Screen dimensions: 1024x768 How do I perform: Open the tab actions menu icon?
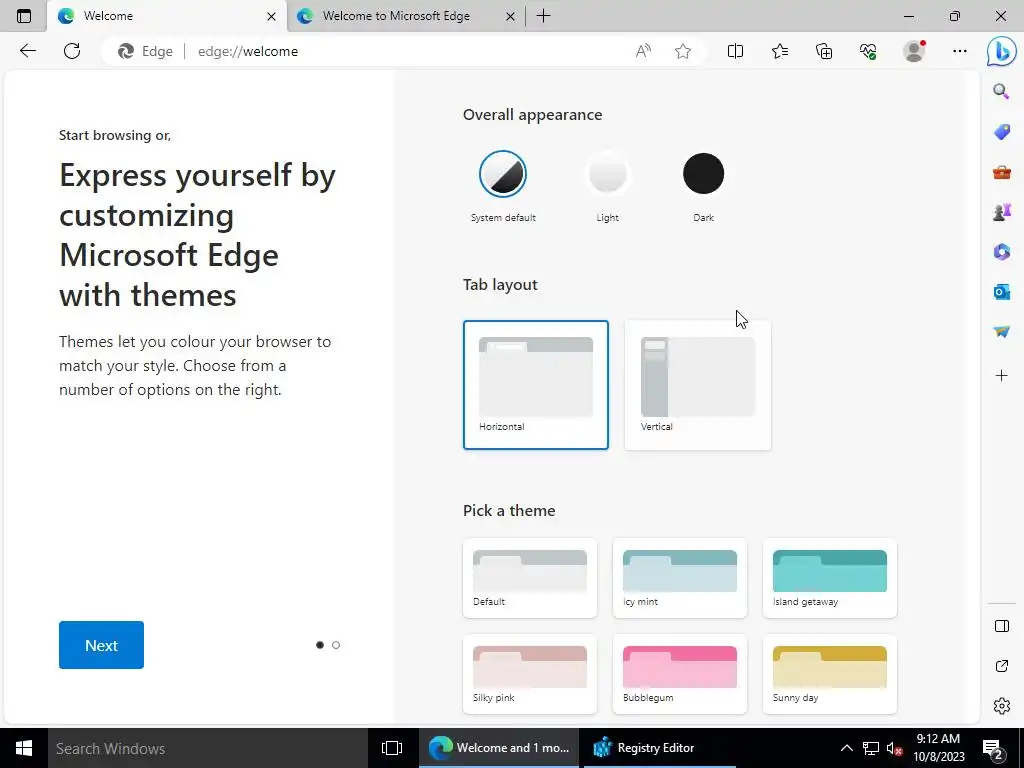[x=24, y=16]
